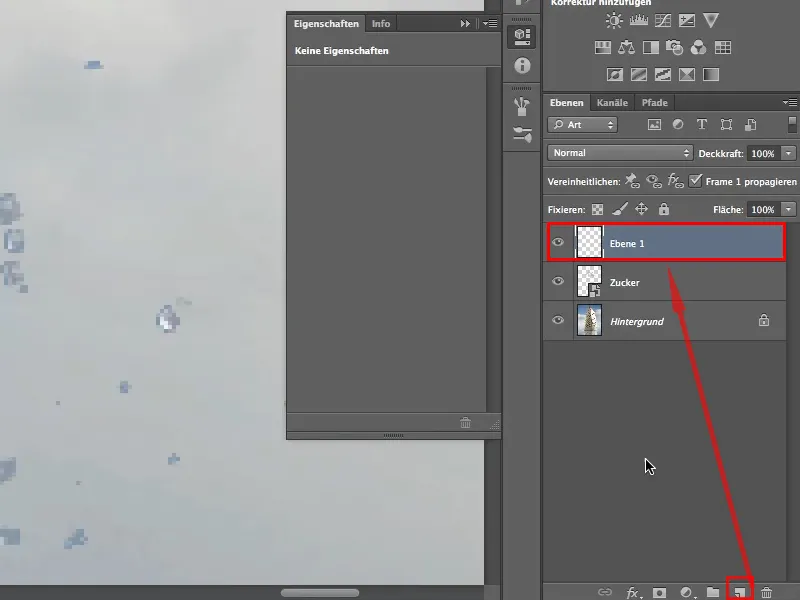Add an Invert adjustment
This screenshot has height=600, width=800.
(615, 74)
